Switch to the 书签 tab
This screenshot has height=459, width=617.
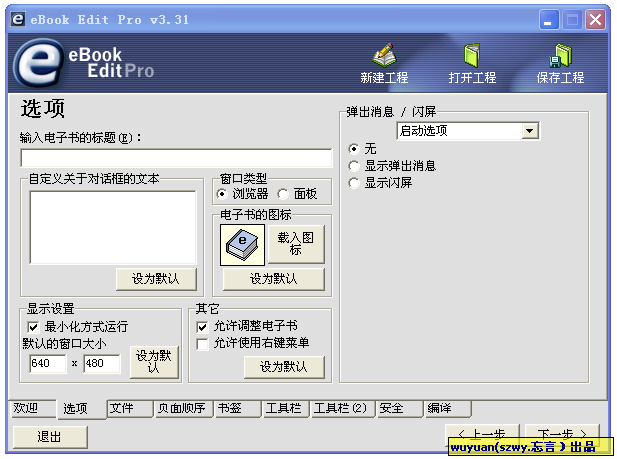click(238, 408)
